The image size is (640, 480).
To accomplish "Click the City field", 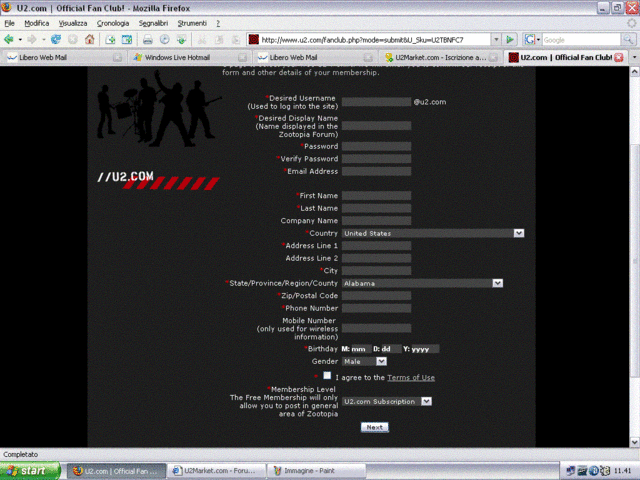I will (x=376, y=271).
